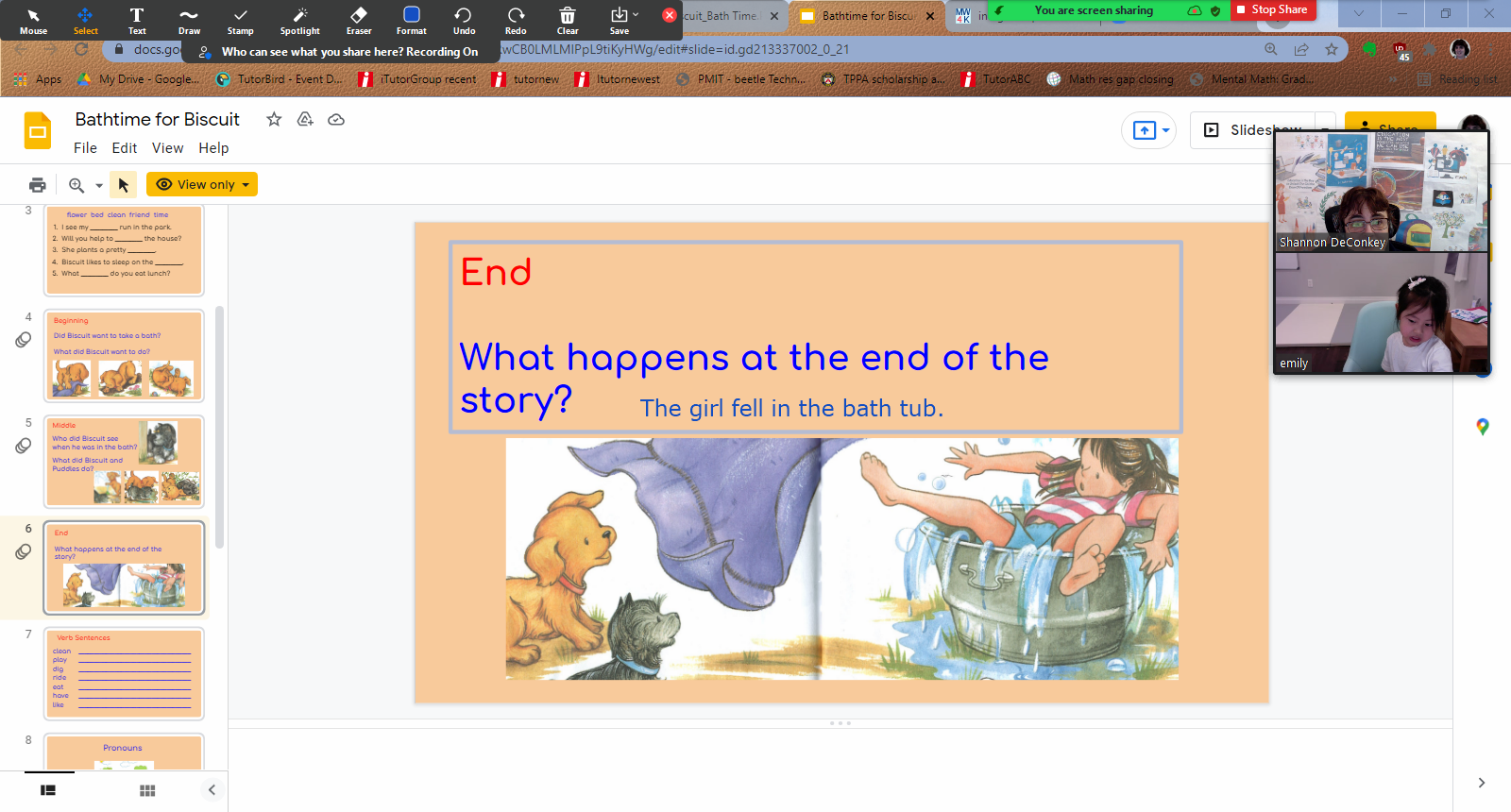Activate the Draw annotation tool
Screen dimensions: 1511x812
pyautogui.click(x=189, y=20)
